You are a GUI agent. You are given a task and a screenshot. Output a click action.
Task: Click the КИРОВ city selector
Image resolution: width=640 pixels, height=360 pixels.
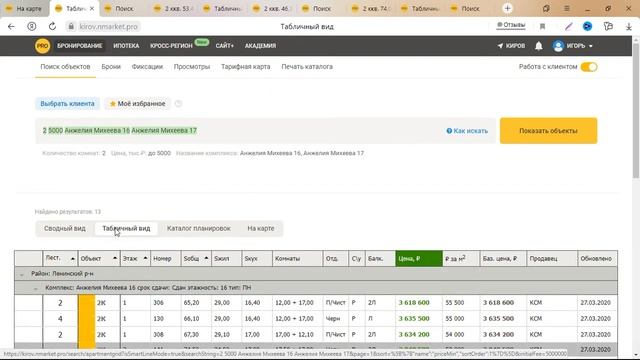511,46
